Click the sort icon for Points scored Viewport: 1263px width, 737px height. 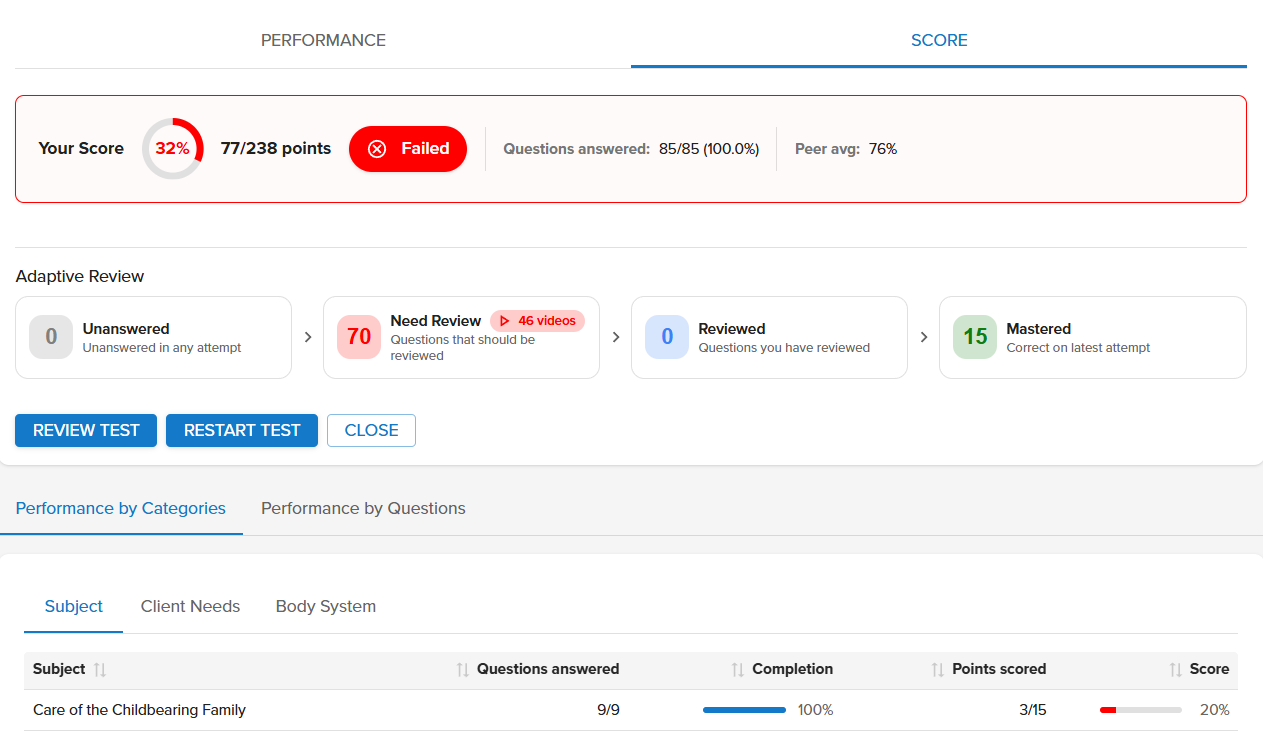click(x=938, y=669)
